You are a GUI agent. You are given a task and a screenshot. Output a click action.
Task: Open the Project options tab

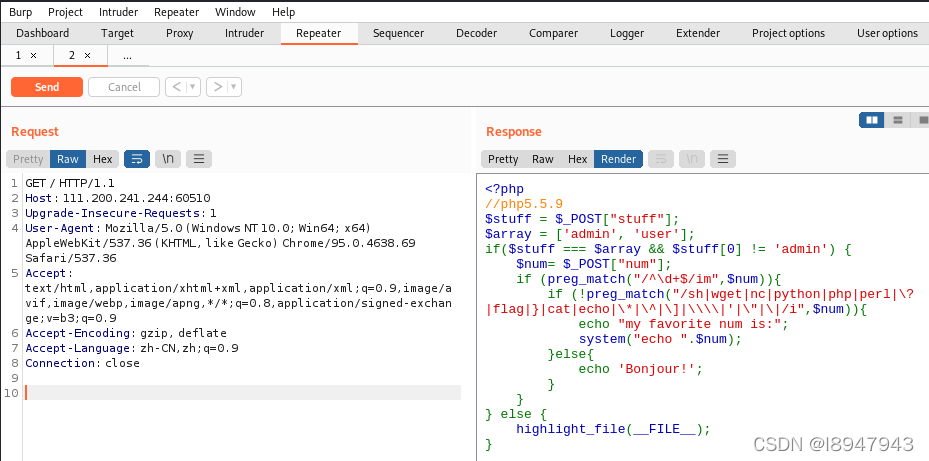[788, 33]
